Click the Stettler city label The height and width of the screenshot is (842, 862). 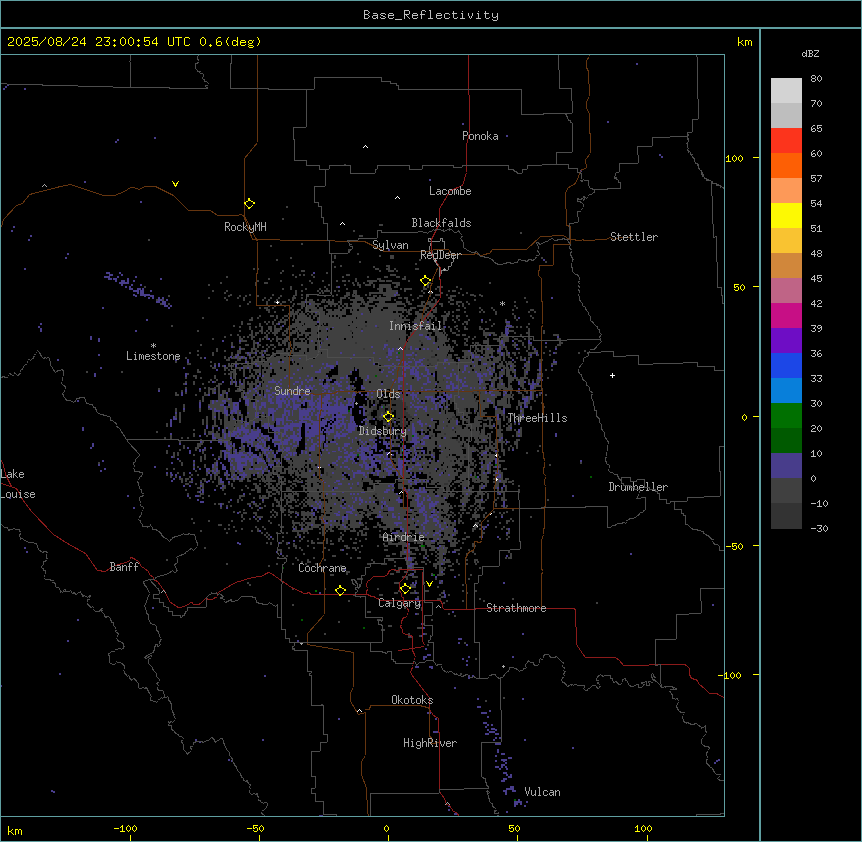click(634, 237)
